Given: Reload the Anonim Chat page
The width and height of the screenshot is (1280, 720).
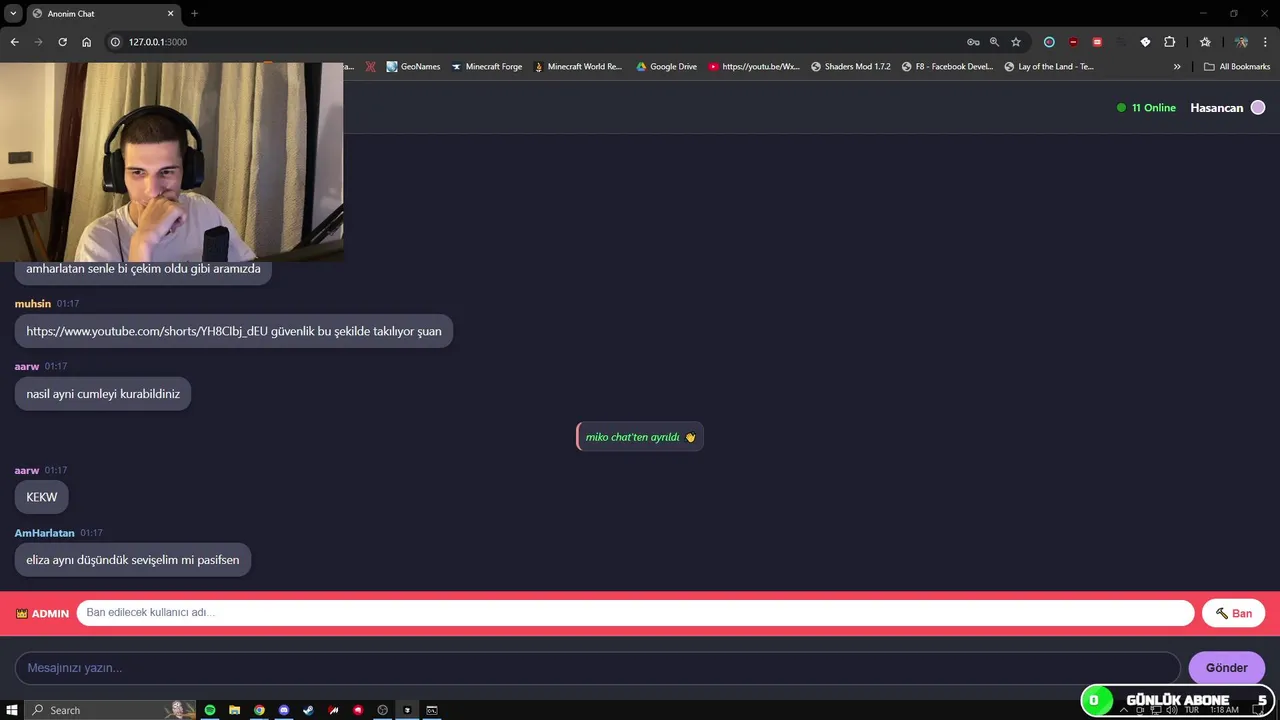Looking at the screenshot, I should [62, 42].
